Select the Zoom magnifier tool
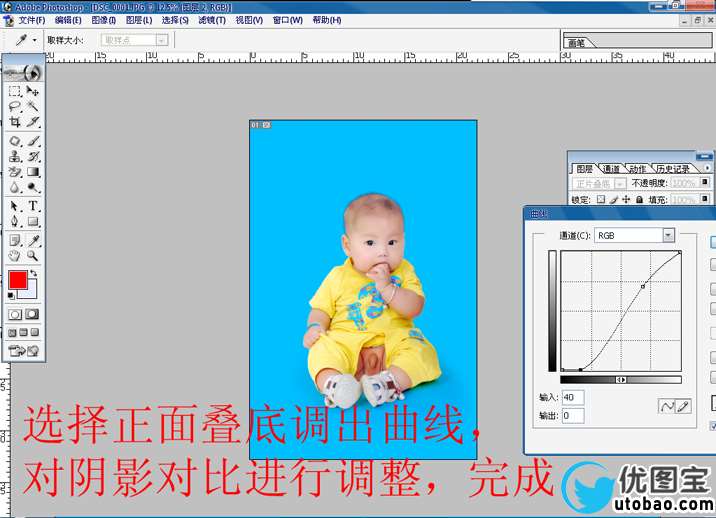Viewport: 716px width, 518px height. (x=32, y=256)
